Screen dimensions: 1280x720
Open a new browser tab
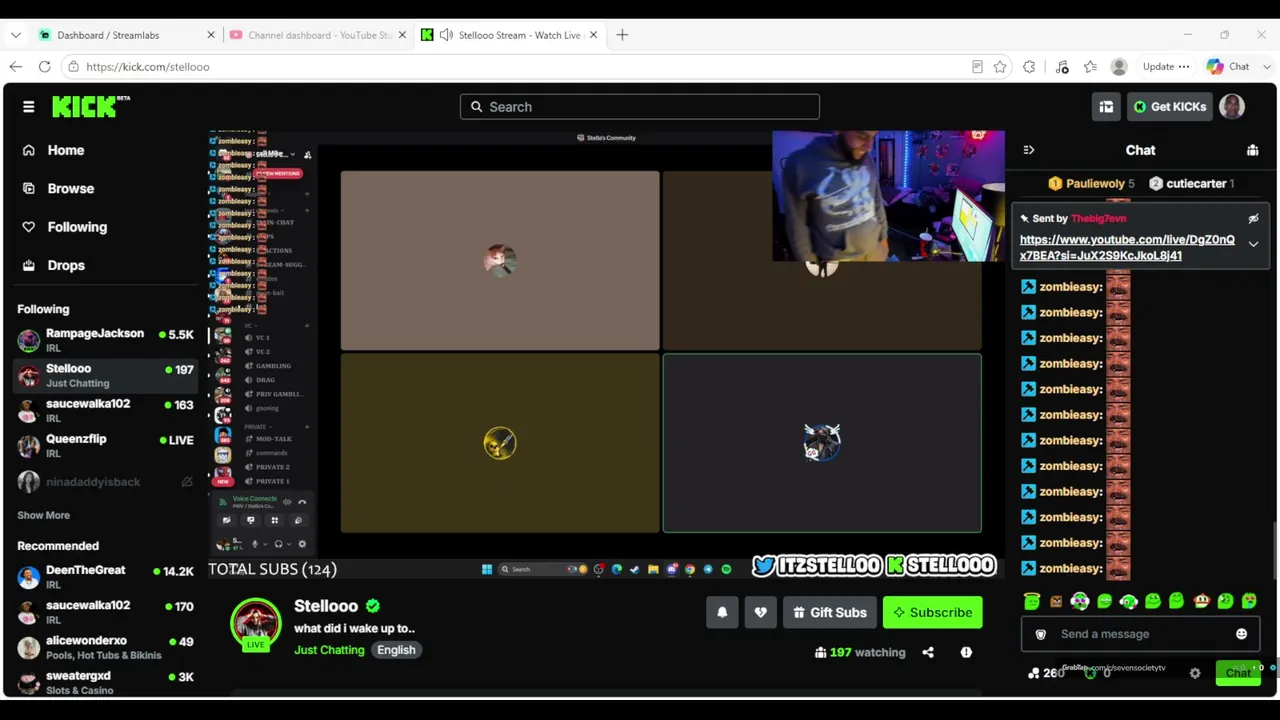coord(622,35)
